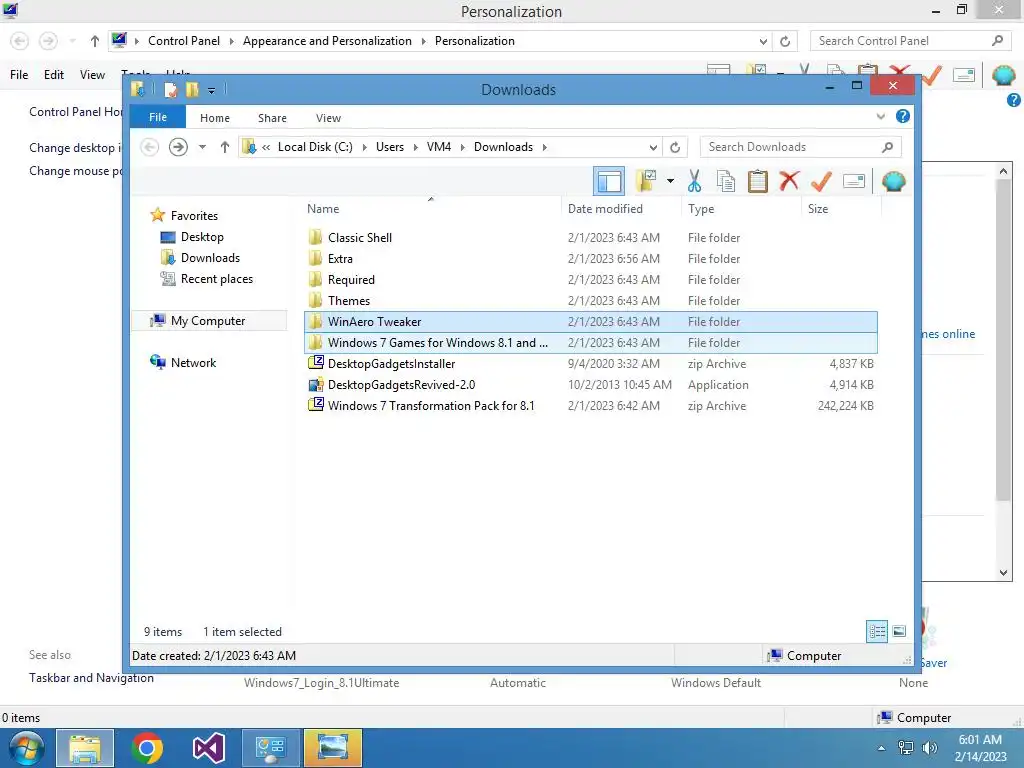This screenshot has width=1024, height=768.
Task: Click the Properties icon in quick access toolbar
Action: click(170, 89)
